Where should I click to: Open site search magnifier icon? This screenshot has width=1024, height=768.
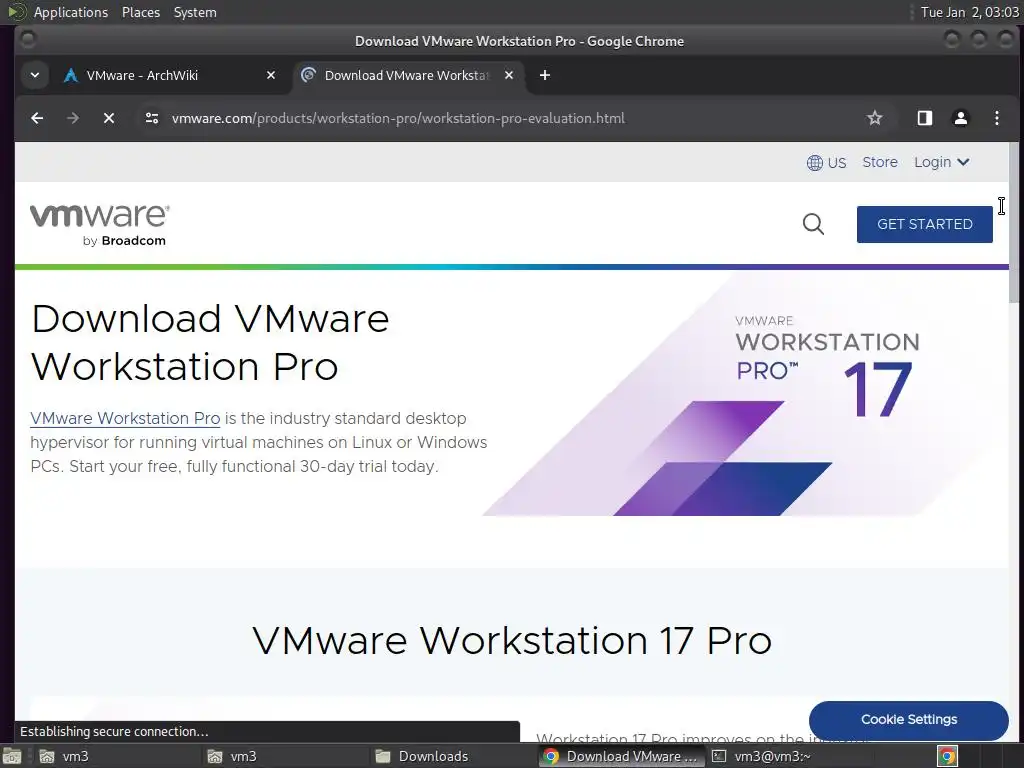813,224
